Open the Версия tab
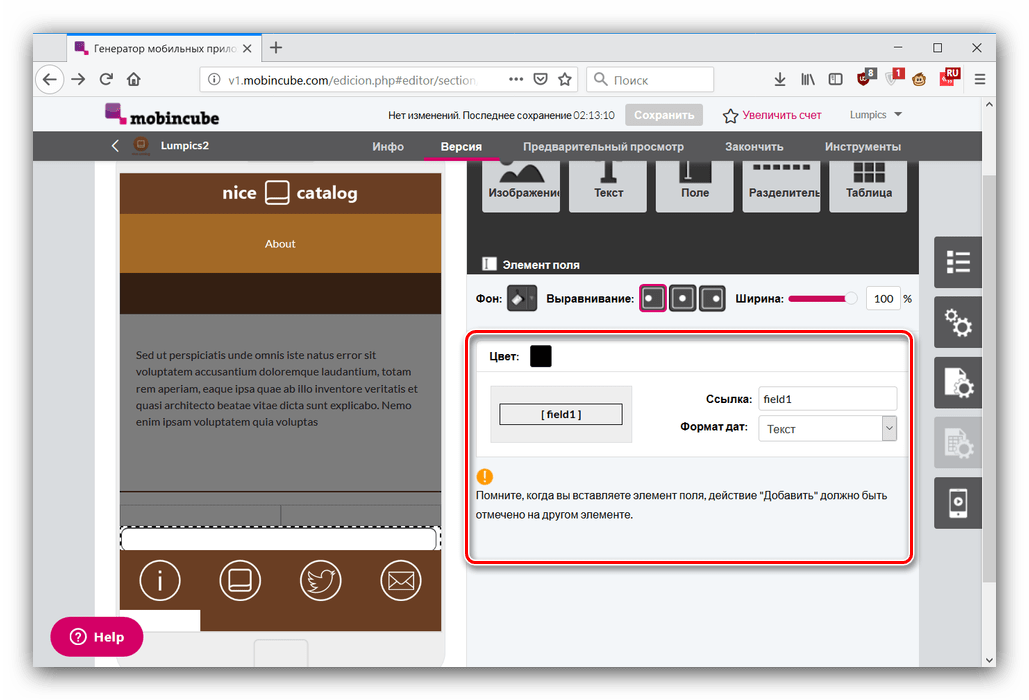Viewport: 1029px width, 700px height. click(461, 146)
